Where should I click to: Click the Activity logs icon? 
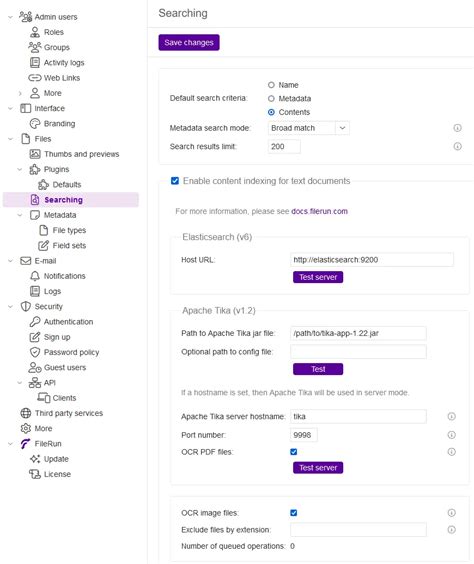pos(35,63)
